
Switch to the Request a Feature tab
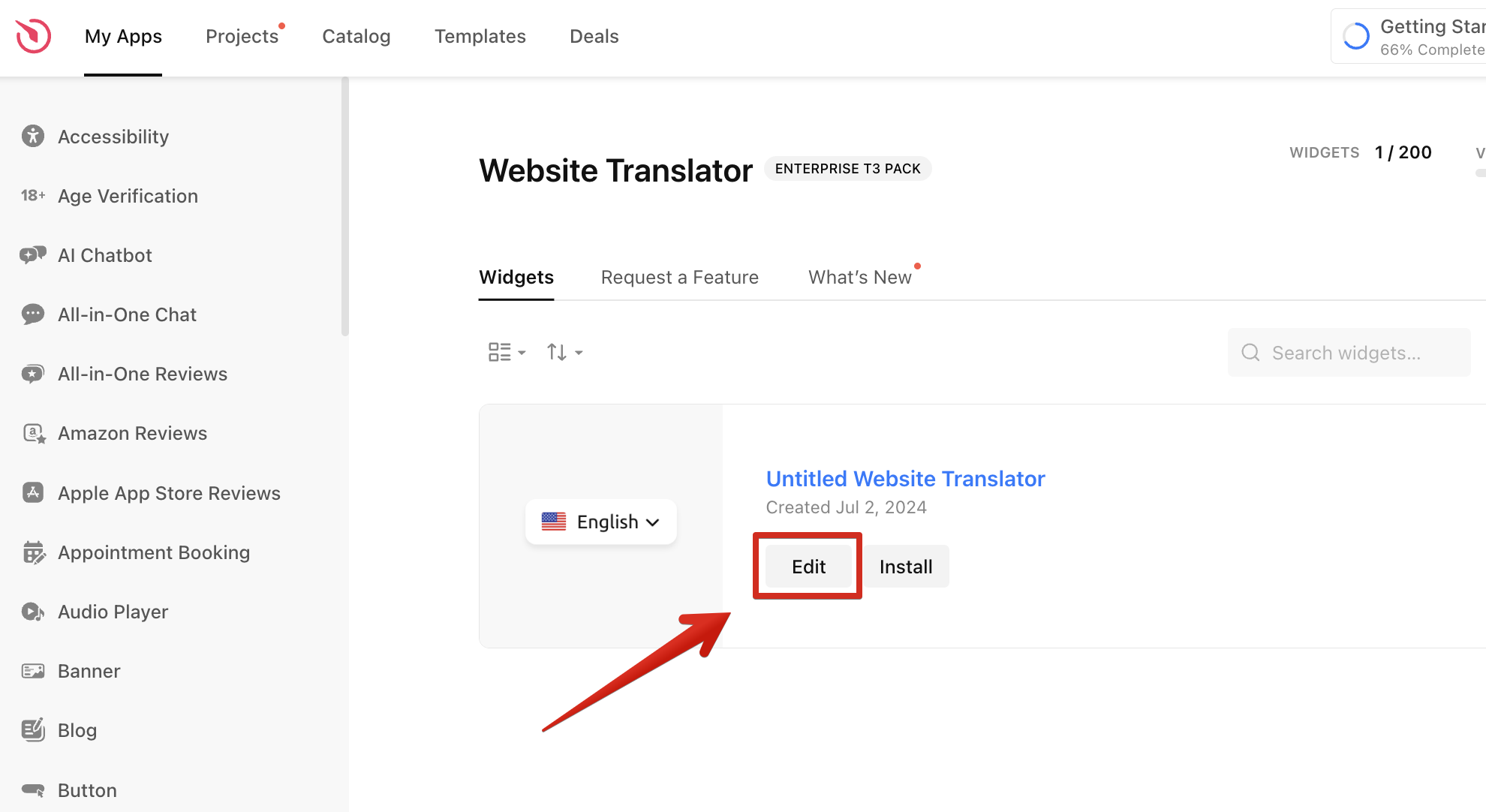679,277
